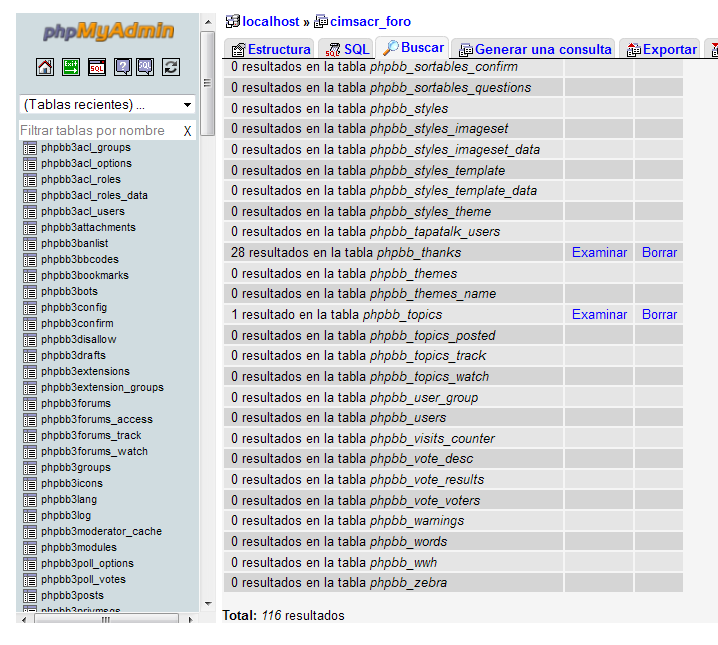Open phpbb3forums_access table in sidebar
Viewport: 718px width, 645px height.
click(x=97, y=420)
